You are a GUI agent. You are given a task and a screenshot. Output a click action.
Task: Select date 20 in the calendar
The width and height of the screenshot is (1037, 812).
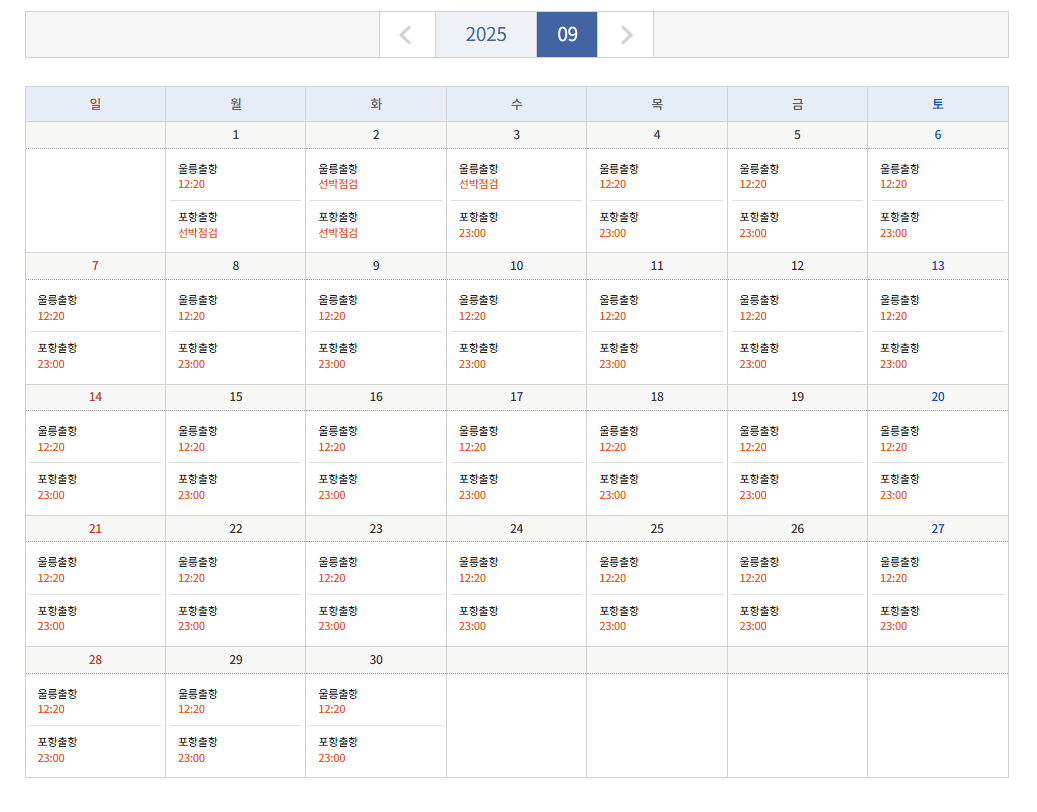point(938,397)
